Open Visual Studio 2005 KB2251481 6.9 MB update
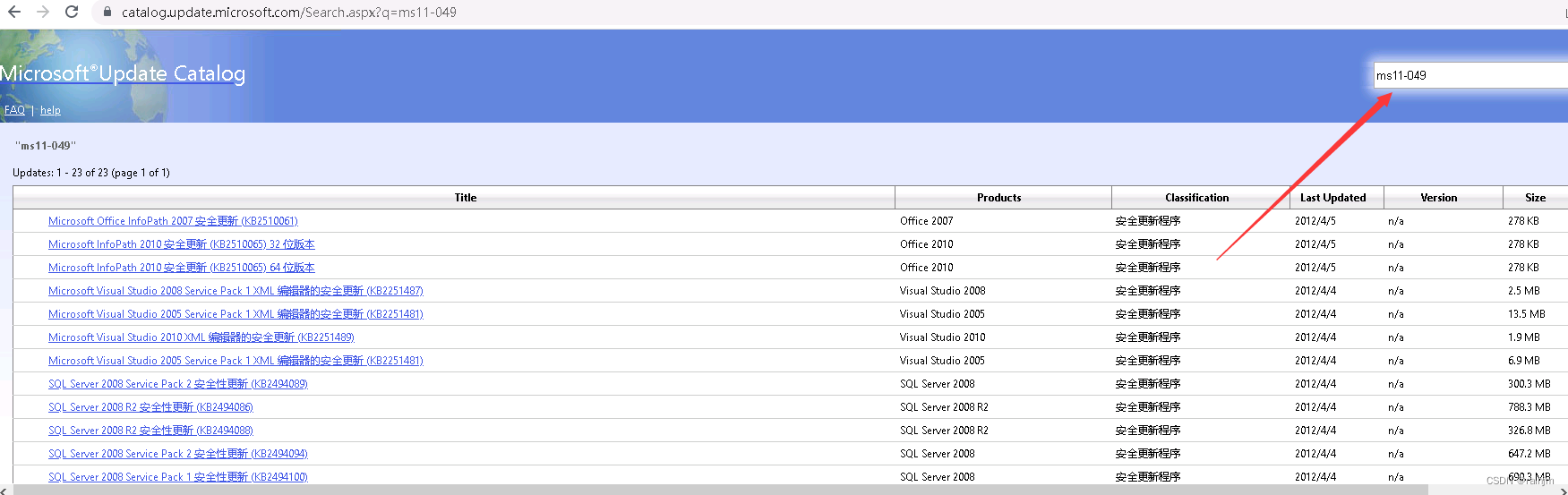1568x495 pixels. pyautogui.click(x=236, y=361)
